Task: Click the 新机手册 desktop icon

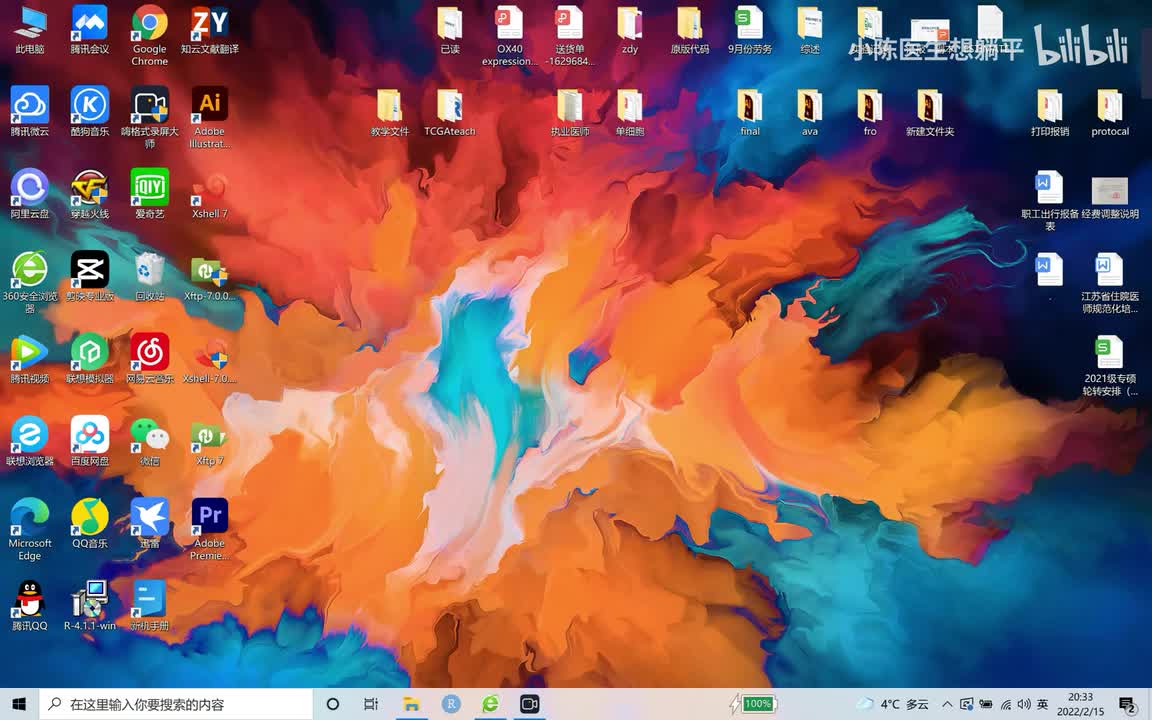Action: pos(150,605)
